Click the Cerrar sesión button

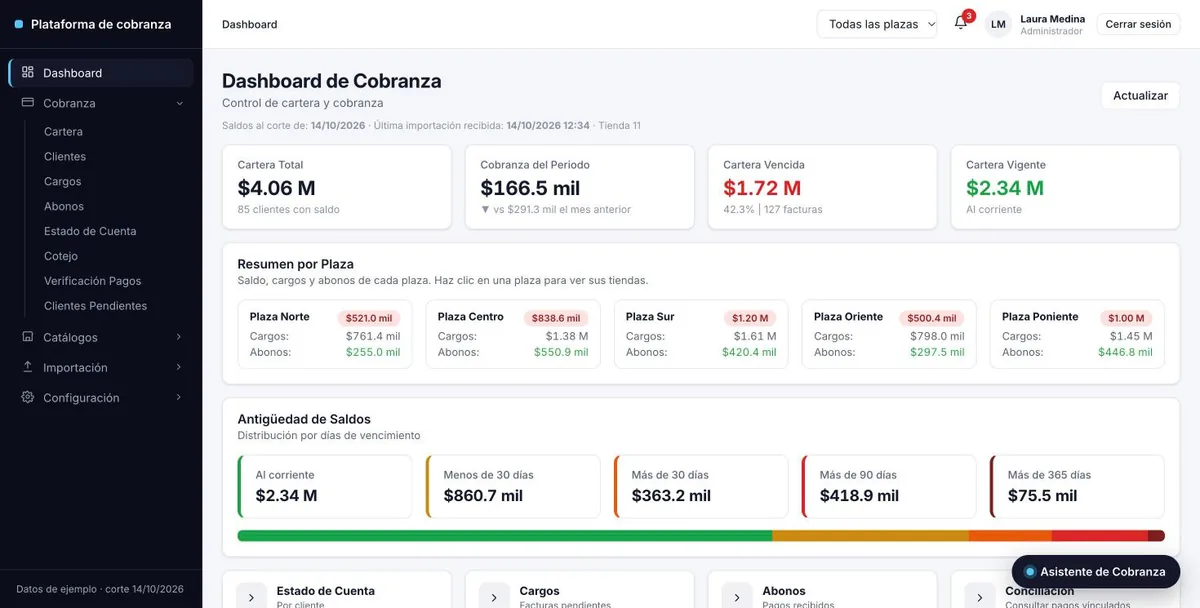(1138, 24)
